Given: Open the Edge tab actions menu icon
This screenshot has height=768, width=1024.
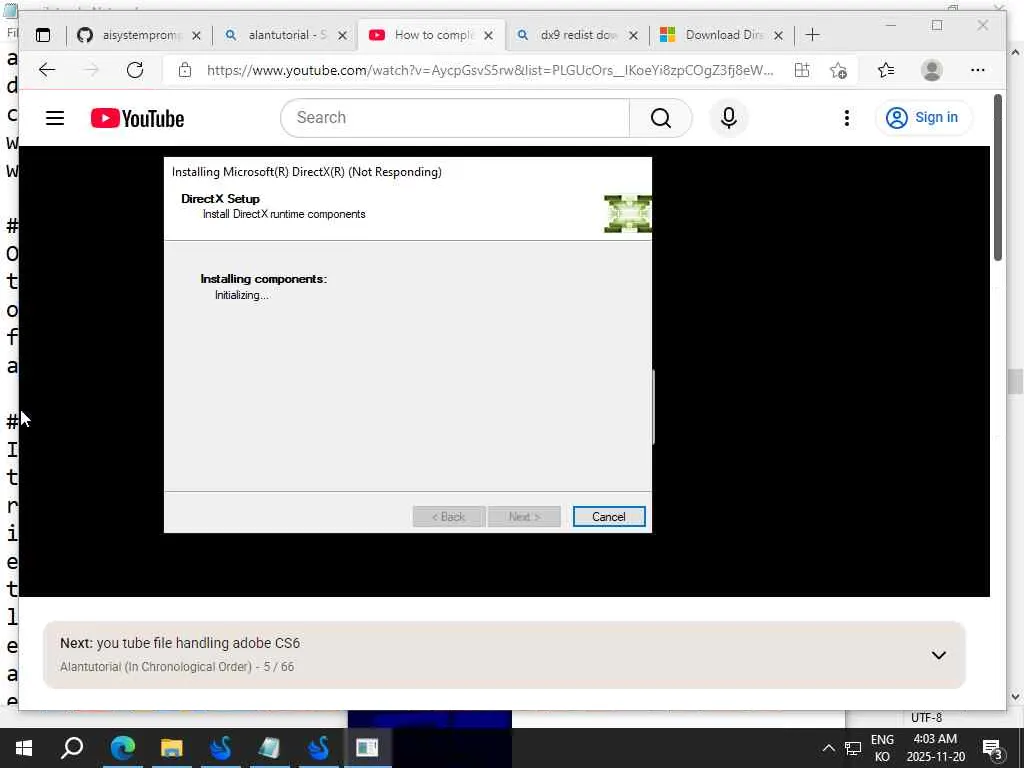Looking at the screenshot, I should coord(43,35).
